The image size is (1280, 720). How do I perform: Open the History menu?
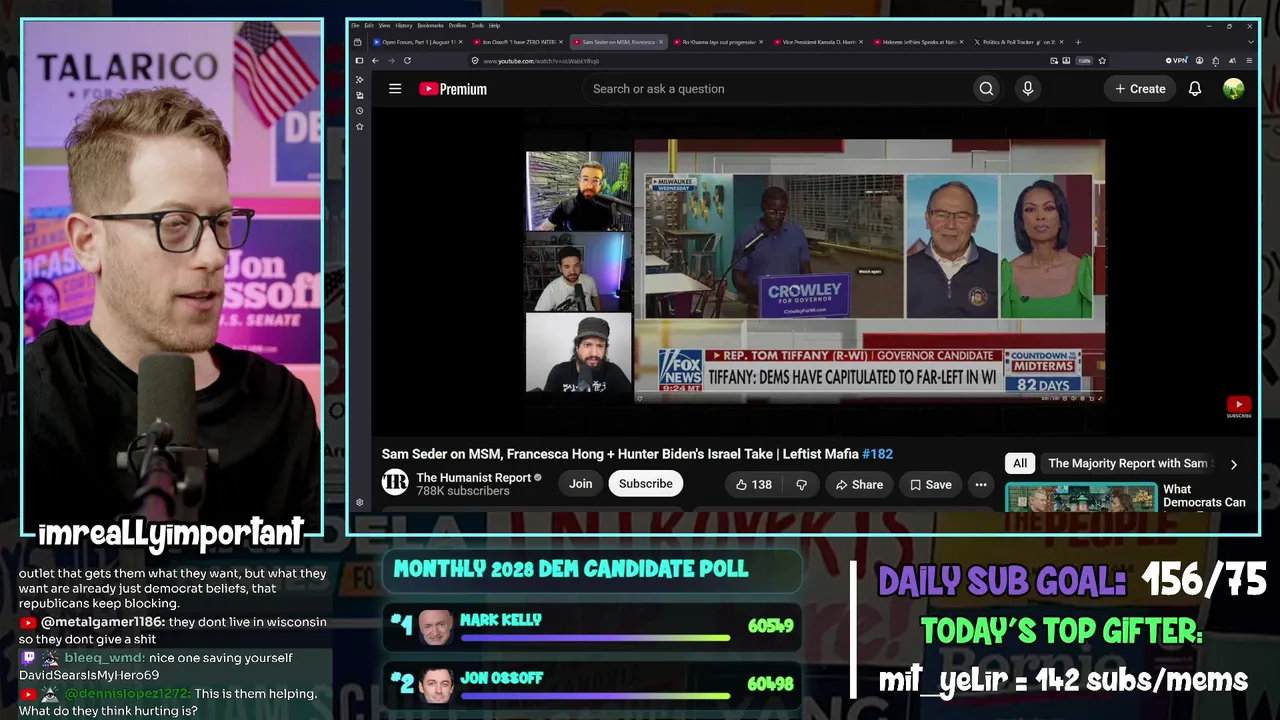tap(404, 25)
